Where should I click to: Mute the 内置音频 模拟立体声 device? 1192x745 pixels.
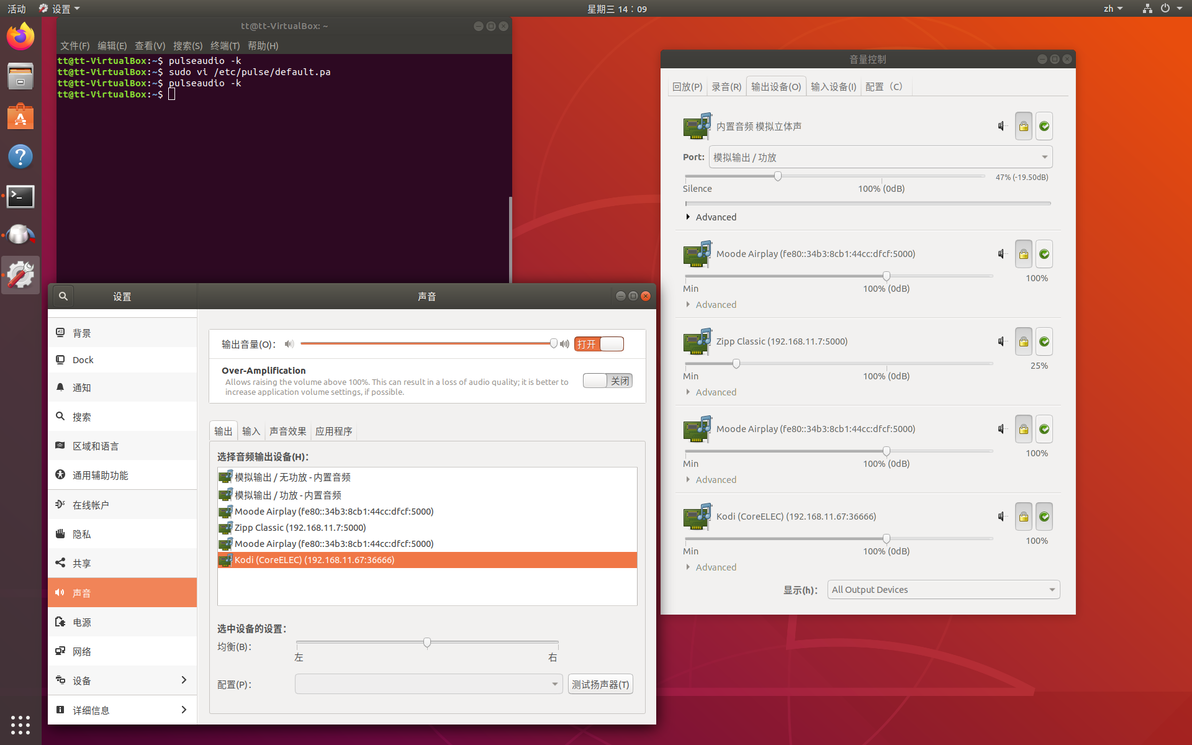[x=1003, y=126]
